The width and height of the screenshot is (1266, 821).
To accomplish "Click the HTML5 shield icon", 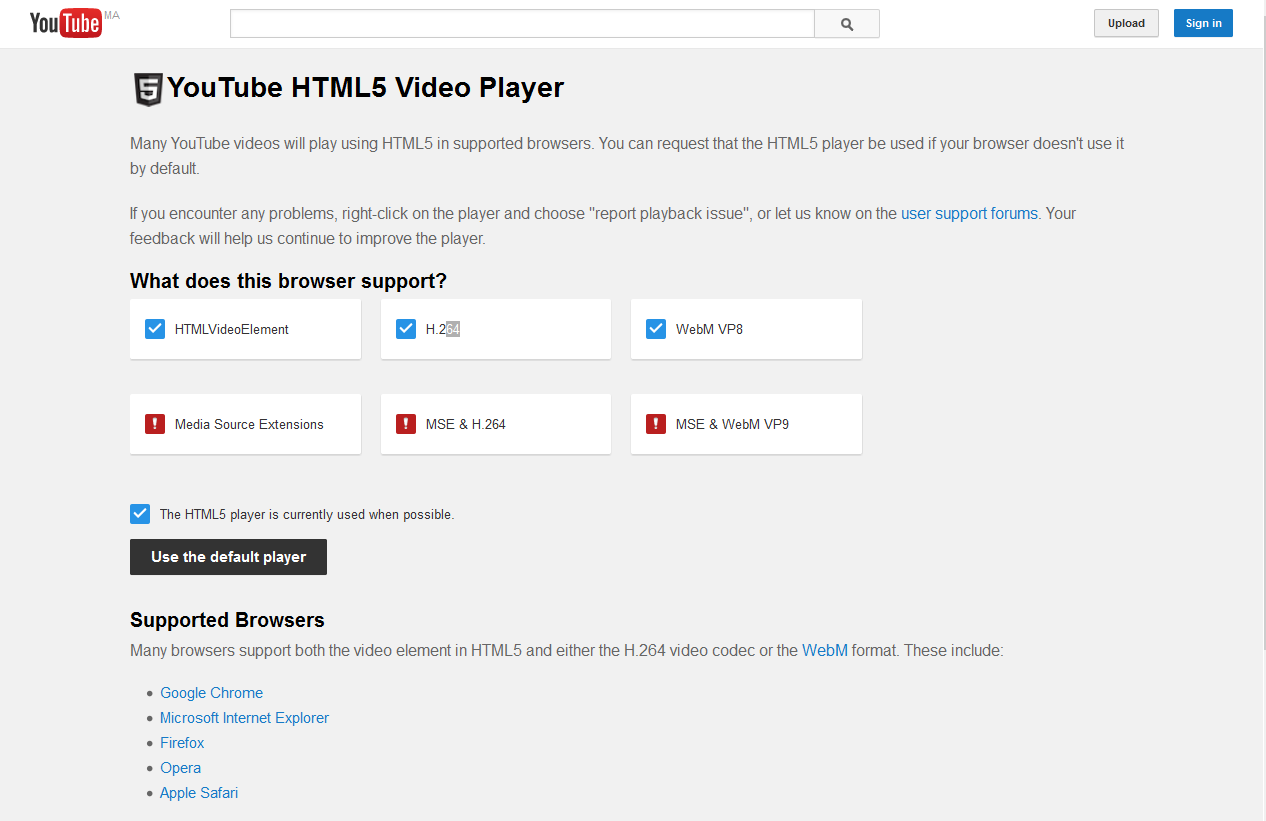I will pos(148,89).
